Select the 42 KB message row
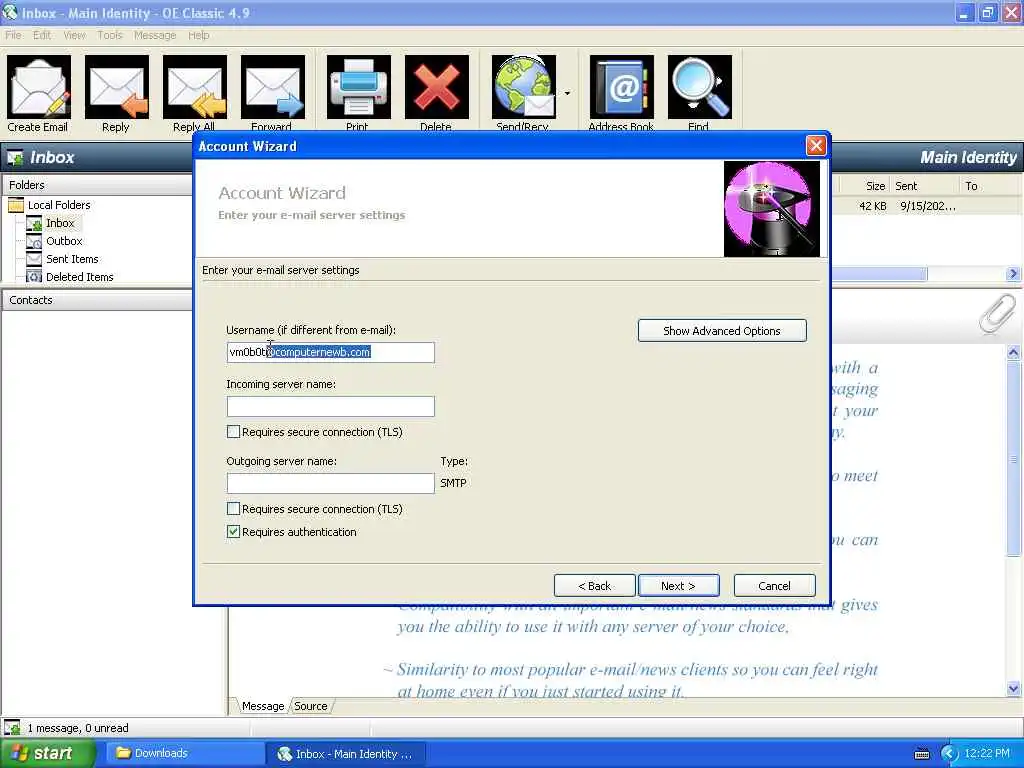 [926, 206]
